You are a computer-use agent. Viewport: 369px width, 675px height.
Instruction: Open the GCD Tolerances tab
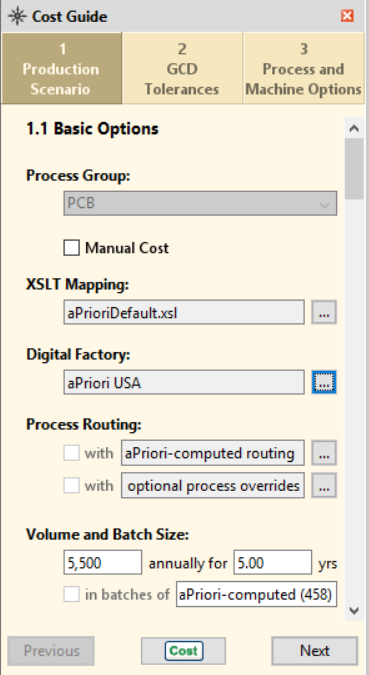(x=182, y=68)
